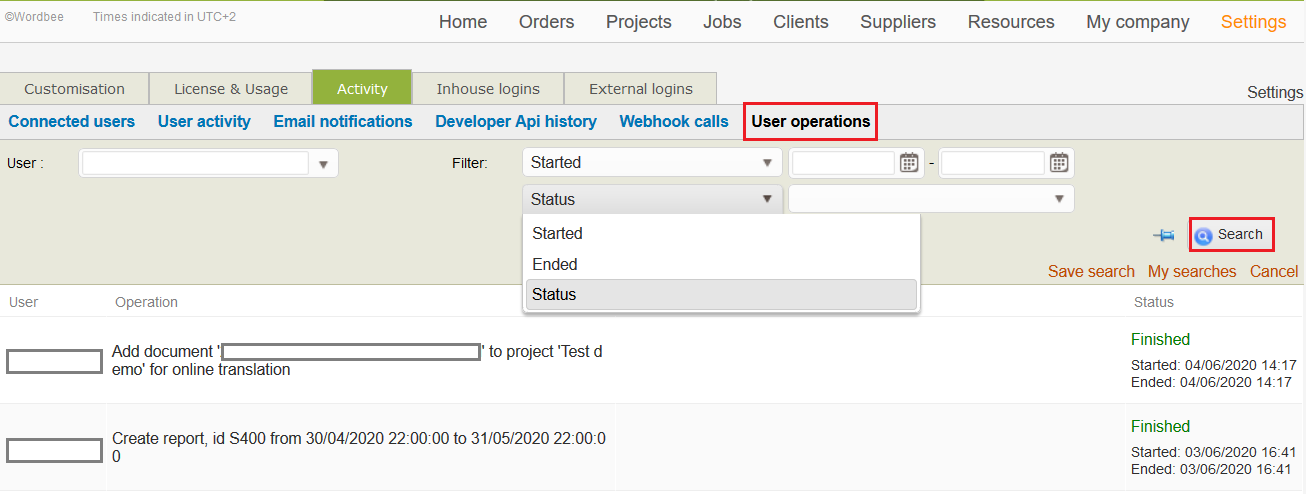Screen dimensions: 1306x494
Task: Click the Search button
Action: tap(1231, 235)
